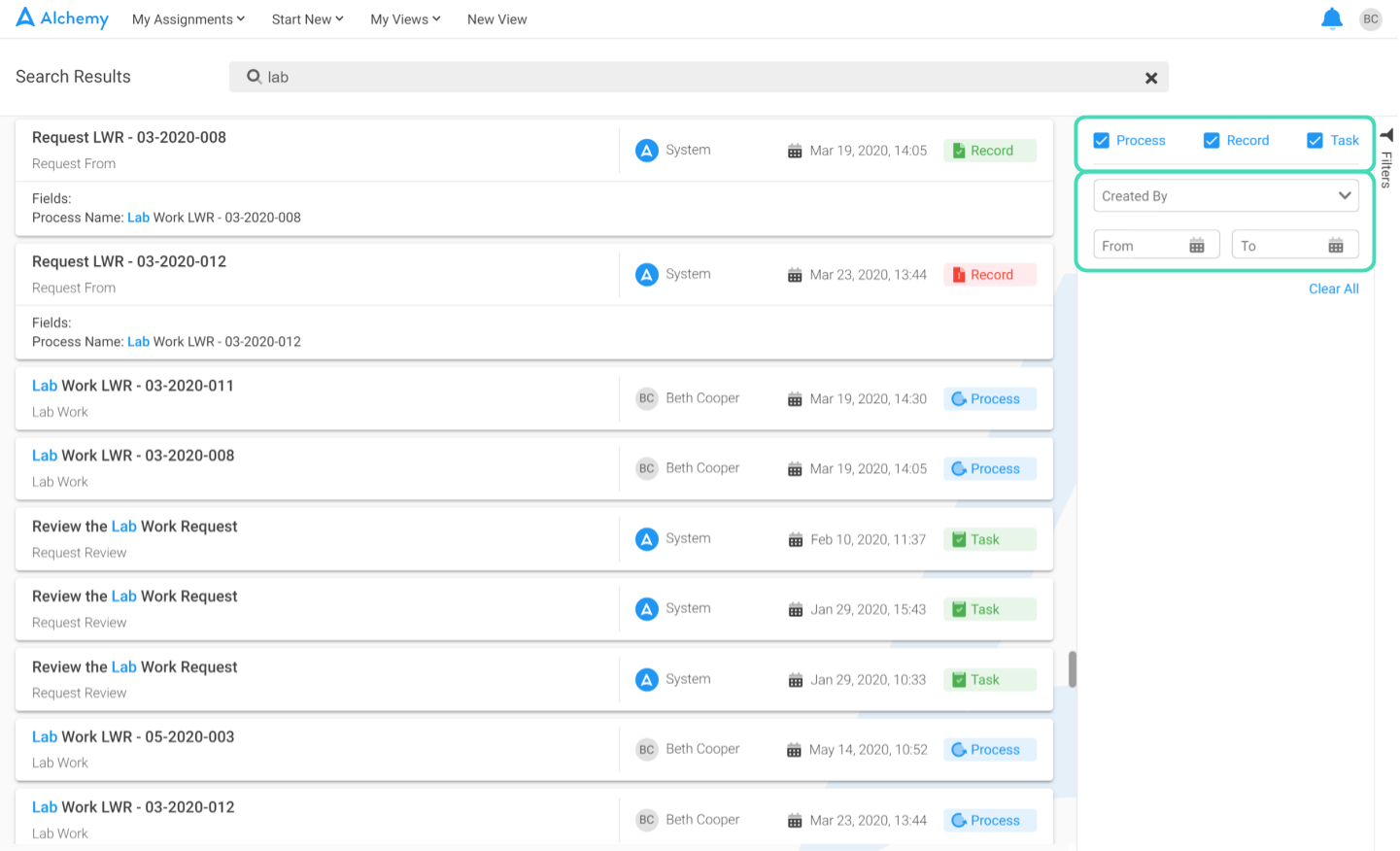This screenshot has height=851, width=1400.
Task: Clear the search text with the X
Action: point(1151,78)
